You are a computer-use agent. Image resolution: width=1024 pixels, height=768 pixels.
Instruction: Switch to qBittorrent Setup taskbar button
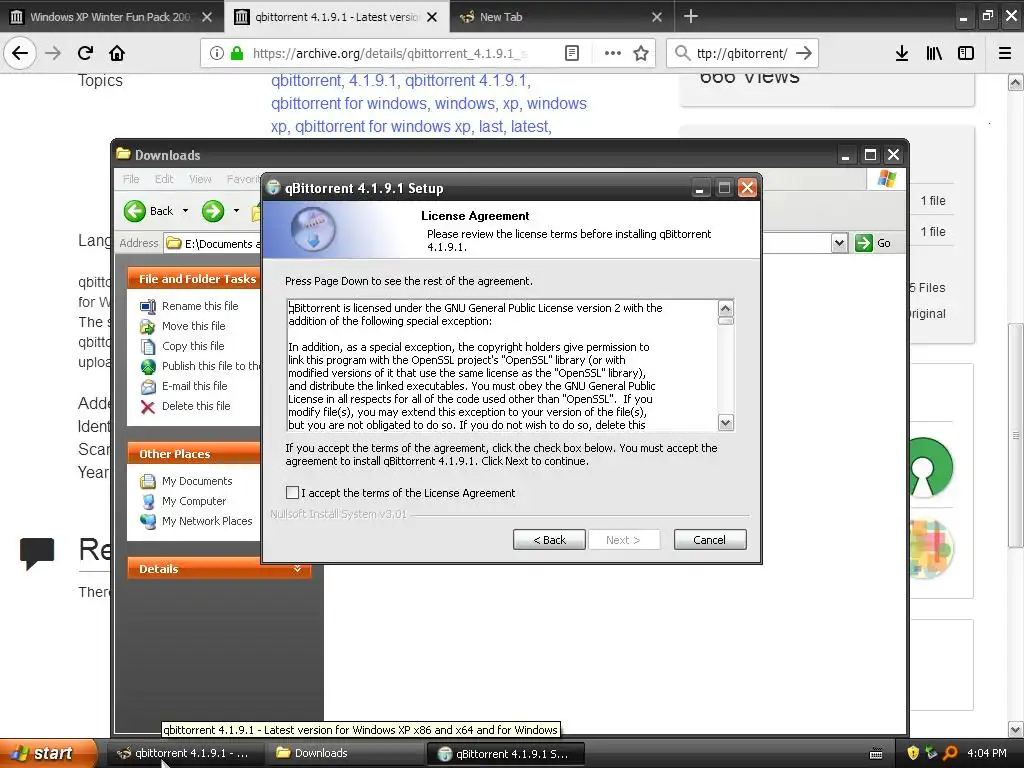click(x=505, y=754)
